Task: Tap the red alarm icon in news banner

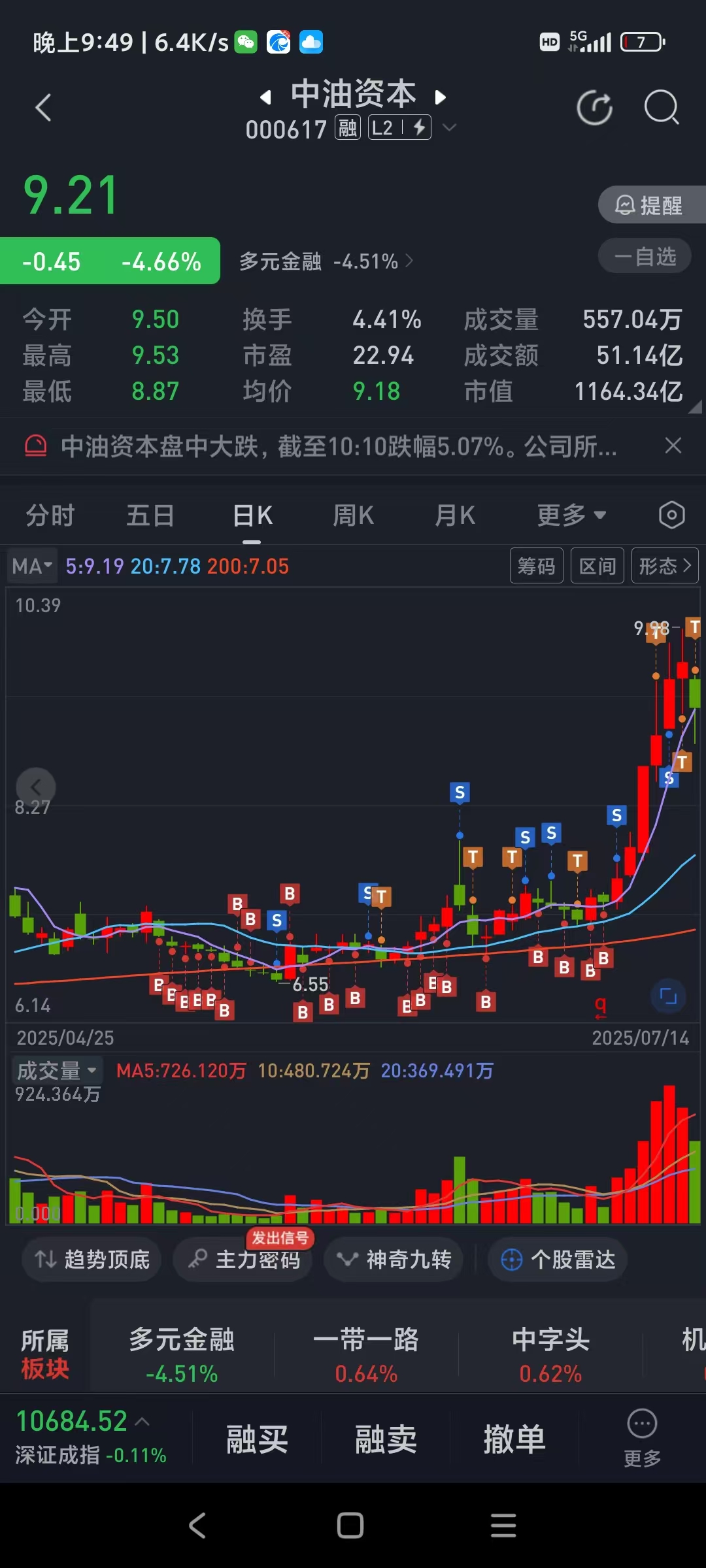Action: (x=35, y=446)
